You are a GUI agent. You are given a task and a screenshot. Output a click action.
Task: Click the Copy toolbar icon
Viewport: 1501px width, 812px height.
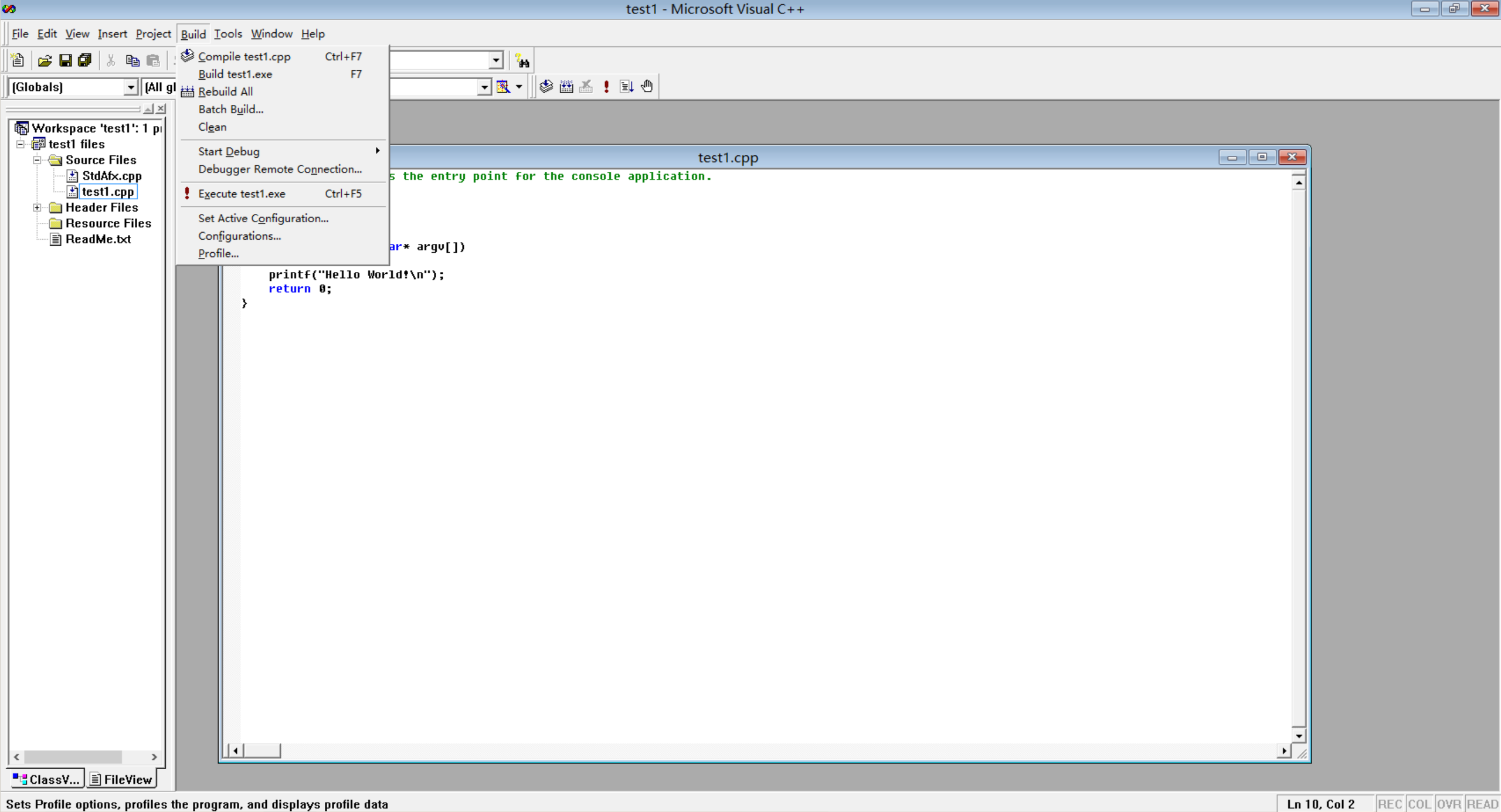coord(133,60)
